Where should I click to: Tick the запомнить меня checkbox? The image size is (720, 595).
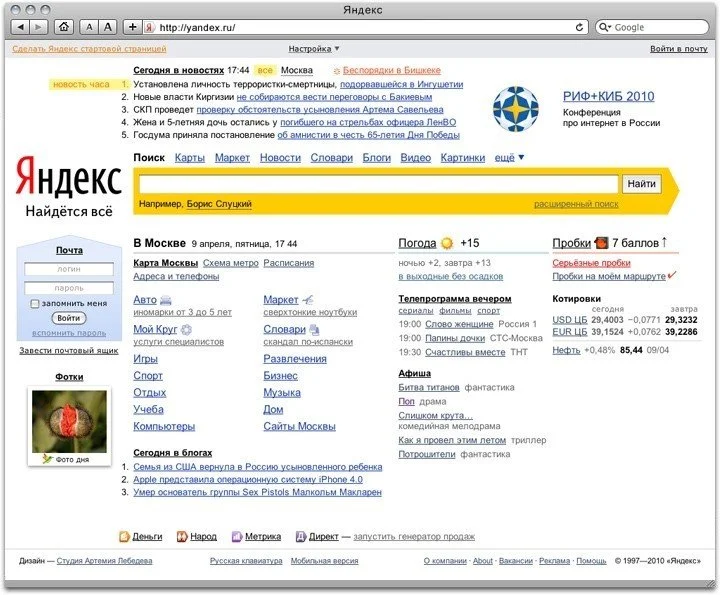(34, 303)
